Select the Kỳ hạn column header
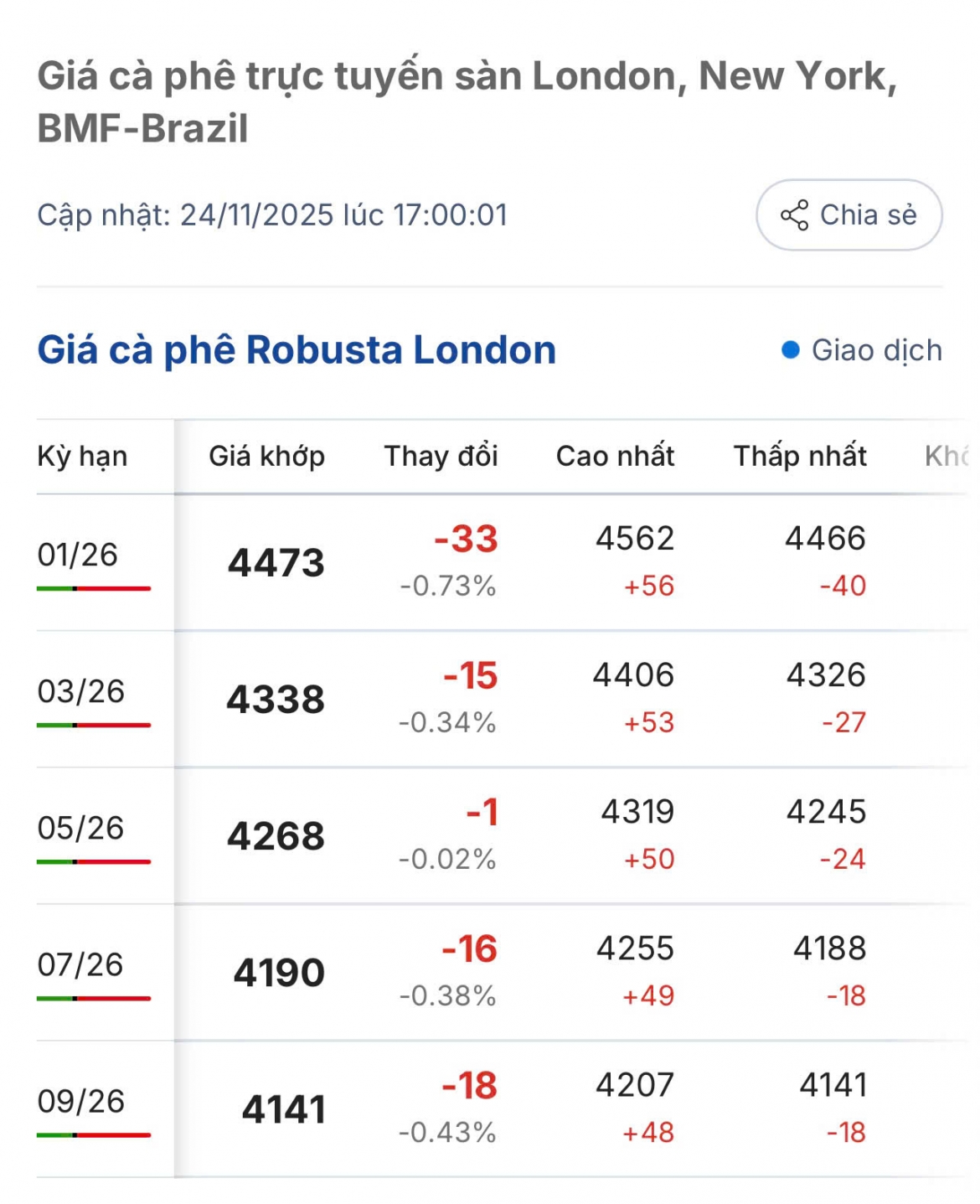This screenshot has width=980, height=1204. tap(82, 457)
